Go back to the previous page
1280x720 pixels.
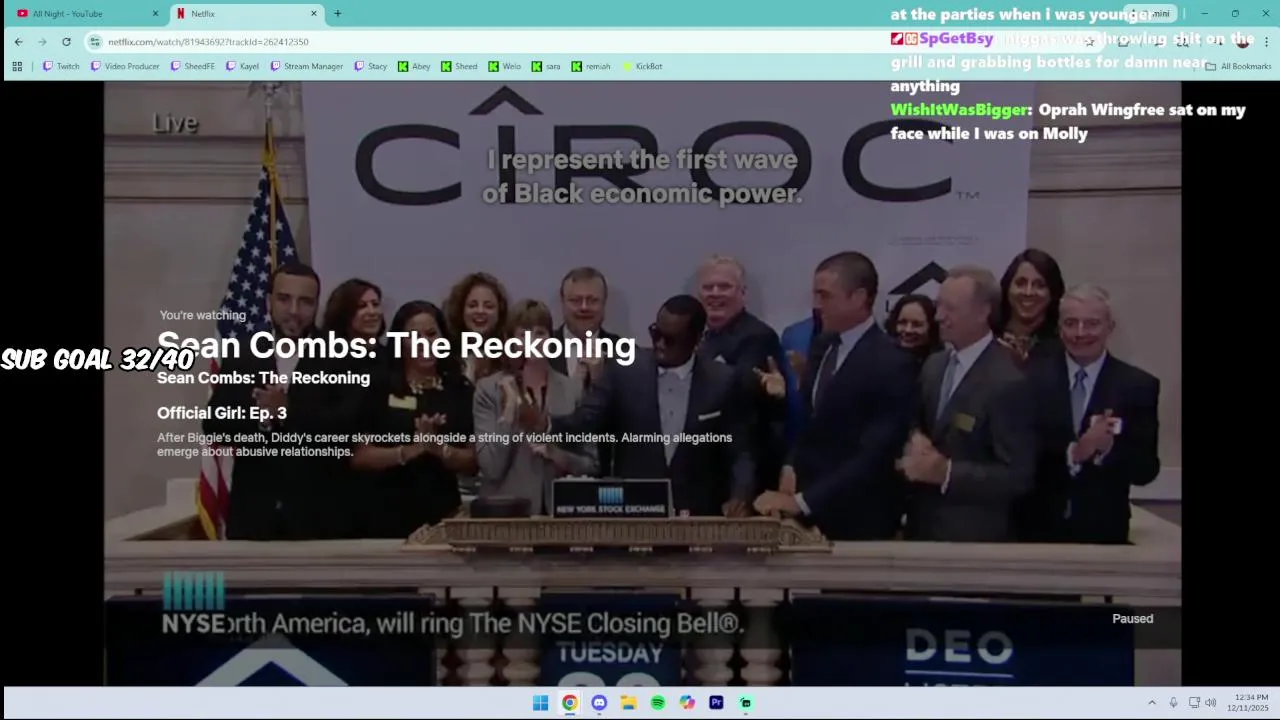click(x=18, y=42)
